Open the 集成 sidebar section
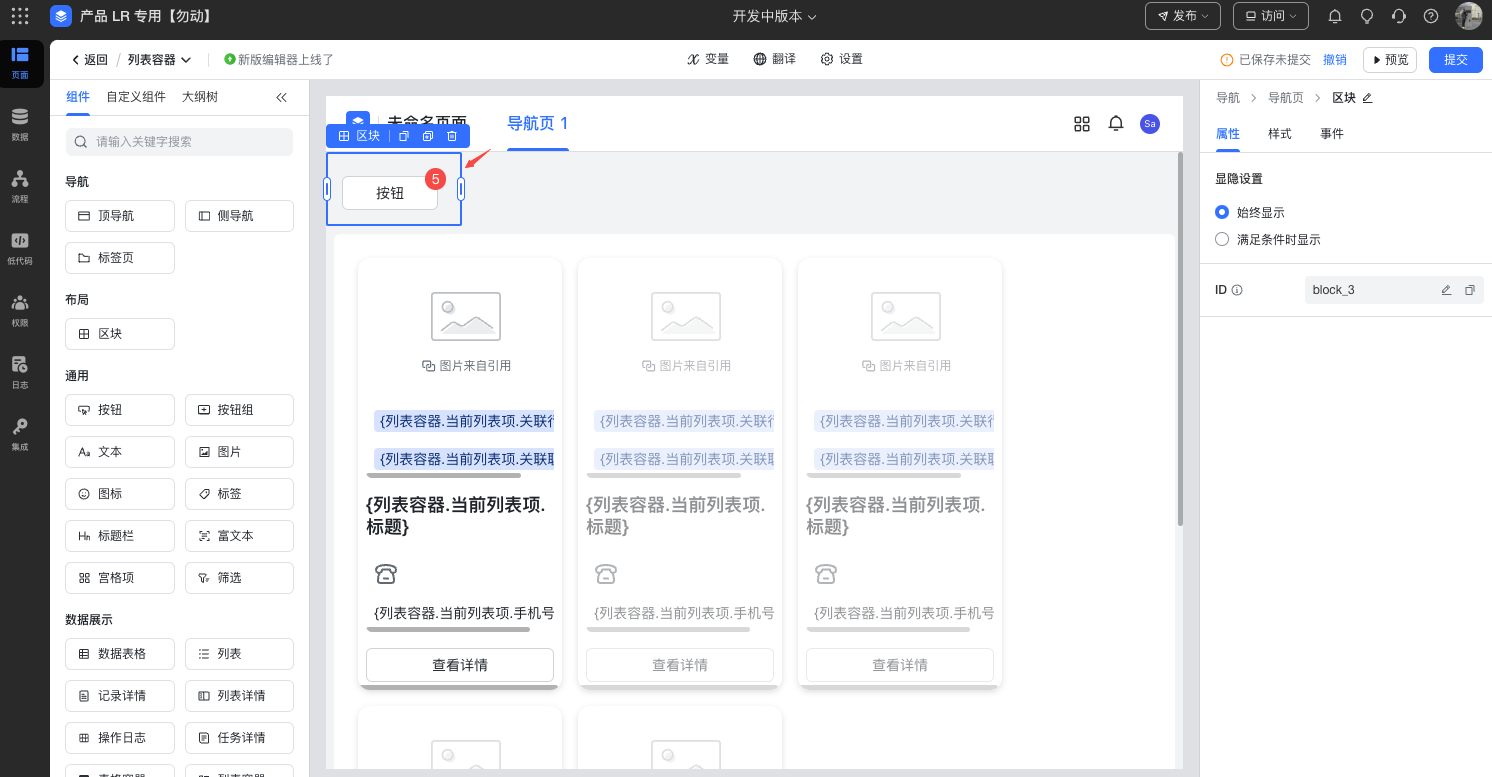 tap(20, 434)
